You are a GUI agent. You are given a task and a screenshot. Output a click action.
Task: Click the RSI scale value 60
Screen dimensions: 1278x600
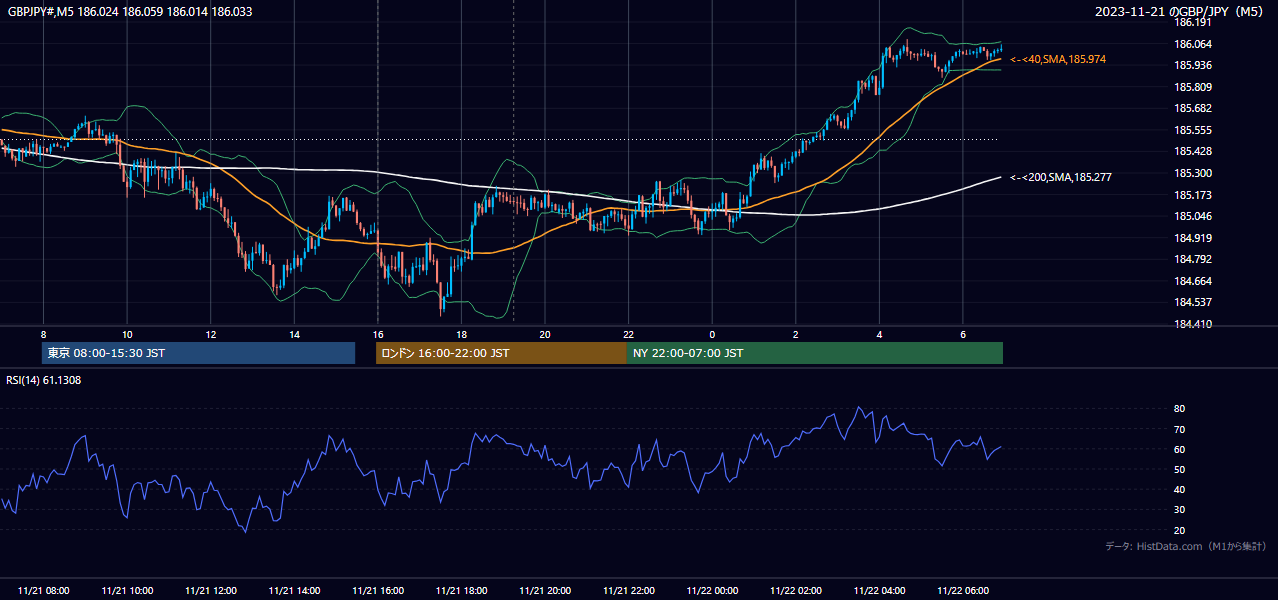tap(1179, 449)
